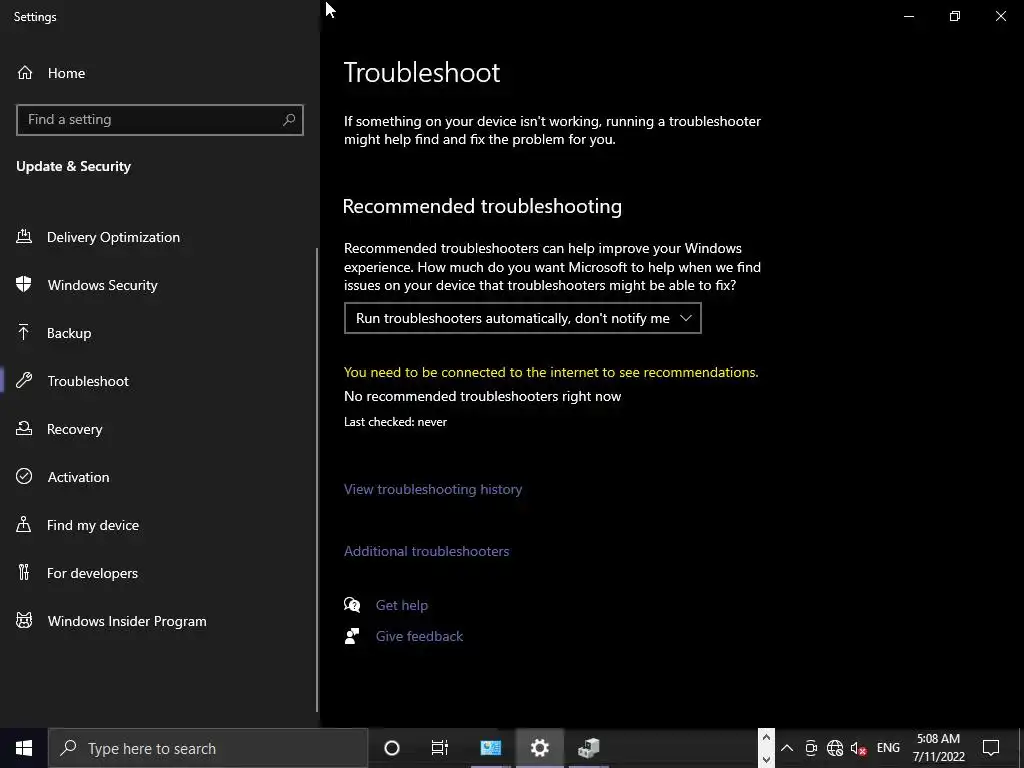Viewport: 1024px width, 768px height.
Task: Click the ENG language indicator
Action: tap(888, 748)
